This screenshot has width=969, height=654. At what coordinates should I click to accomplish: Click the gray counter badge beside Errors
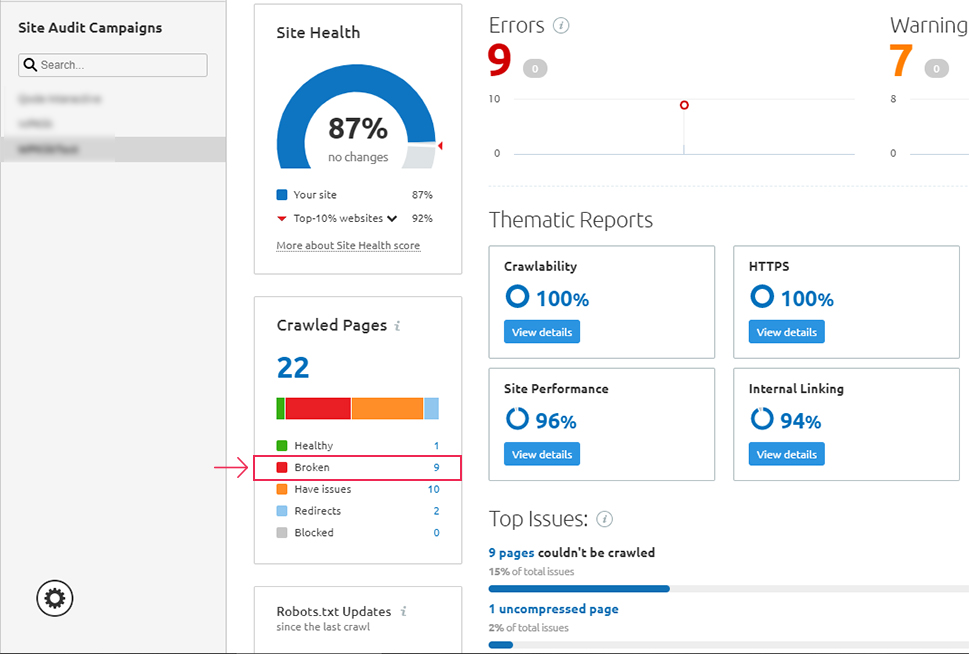536,68
